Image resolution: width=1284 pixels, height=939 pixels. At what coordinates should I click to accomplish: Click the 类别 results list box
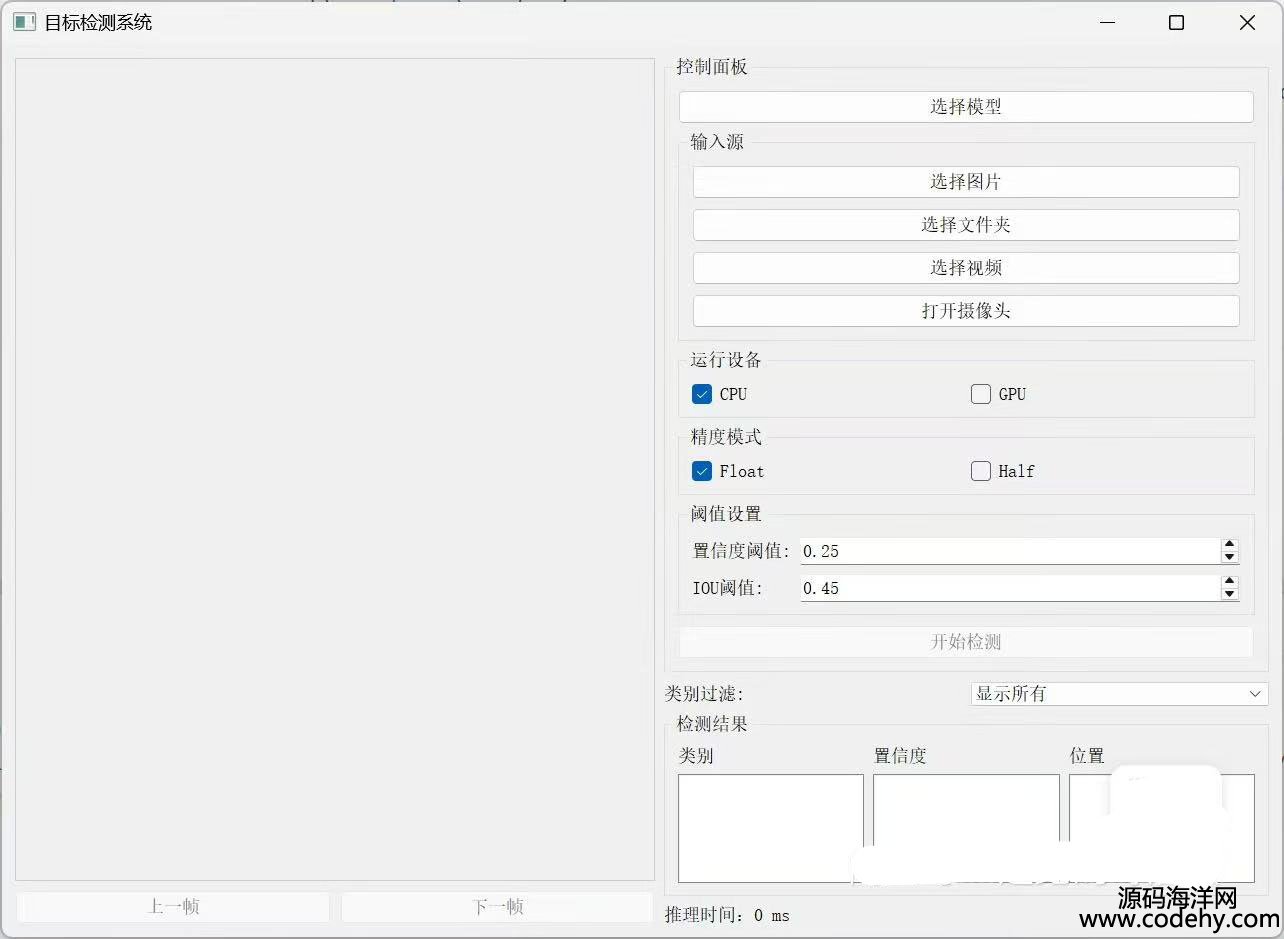770,828
